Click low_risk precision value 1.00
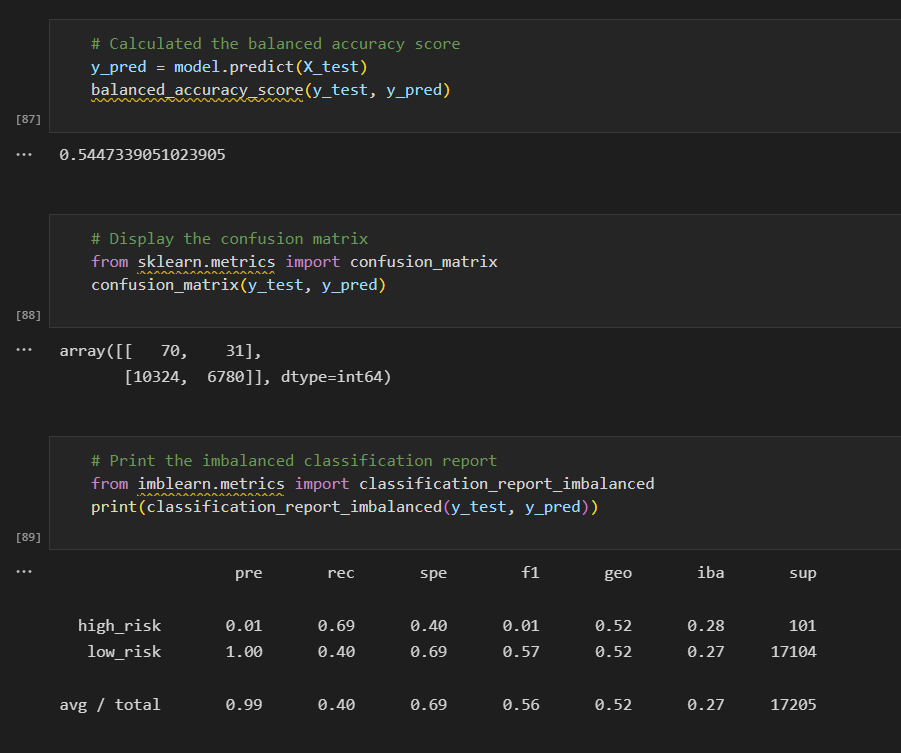This screenshot has width=901, height=753. [244, 652]
